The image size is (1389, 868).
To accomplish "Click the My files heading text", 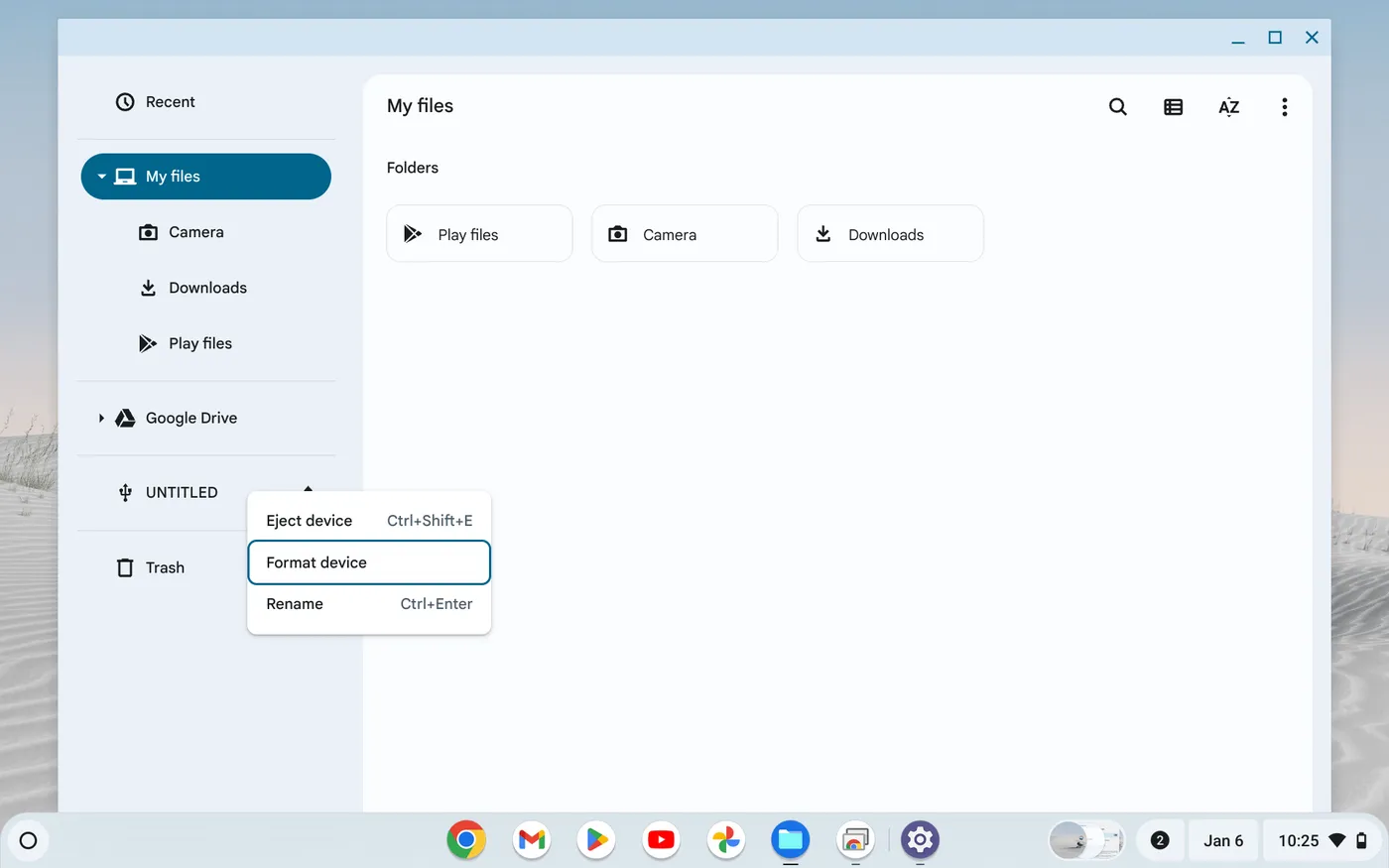I will pyautogui.click(x=420, y=106).
